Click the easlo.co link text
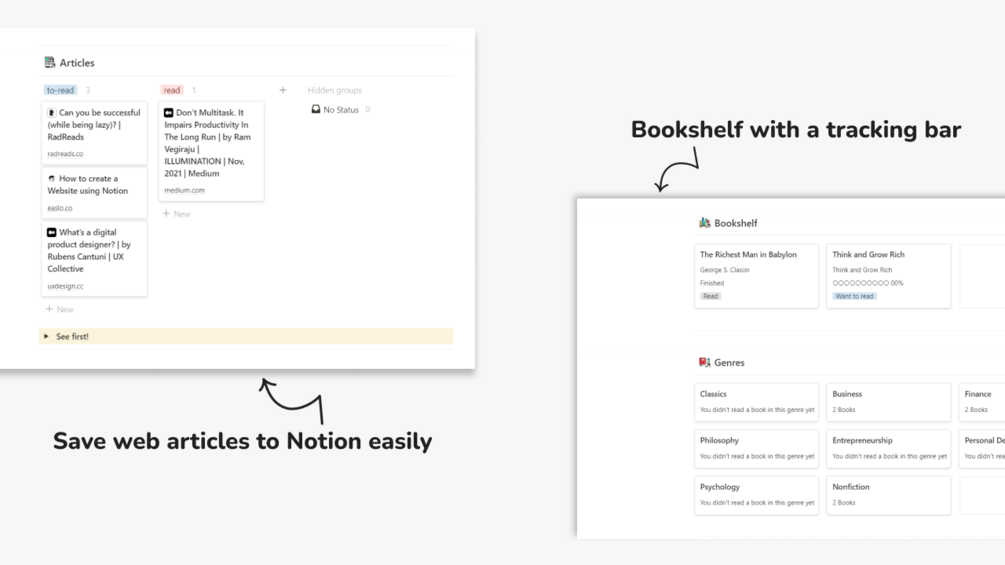Viewport: 1005px width, 565px height. tap(60, 208)
